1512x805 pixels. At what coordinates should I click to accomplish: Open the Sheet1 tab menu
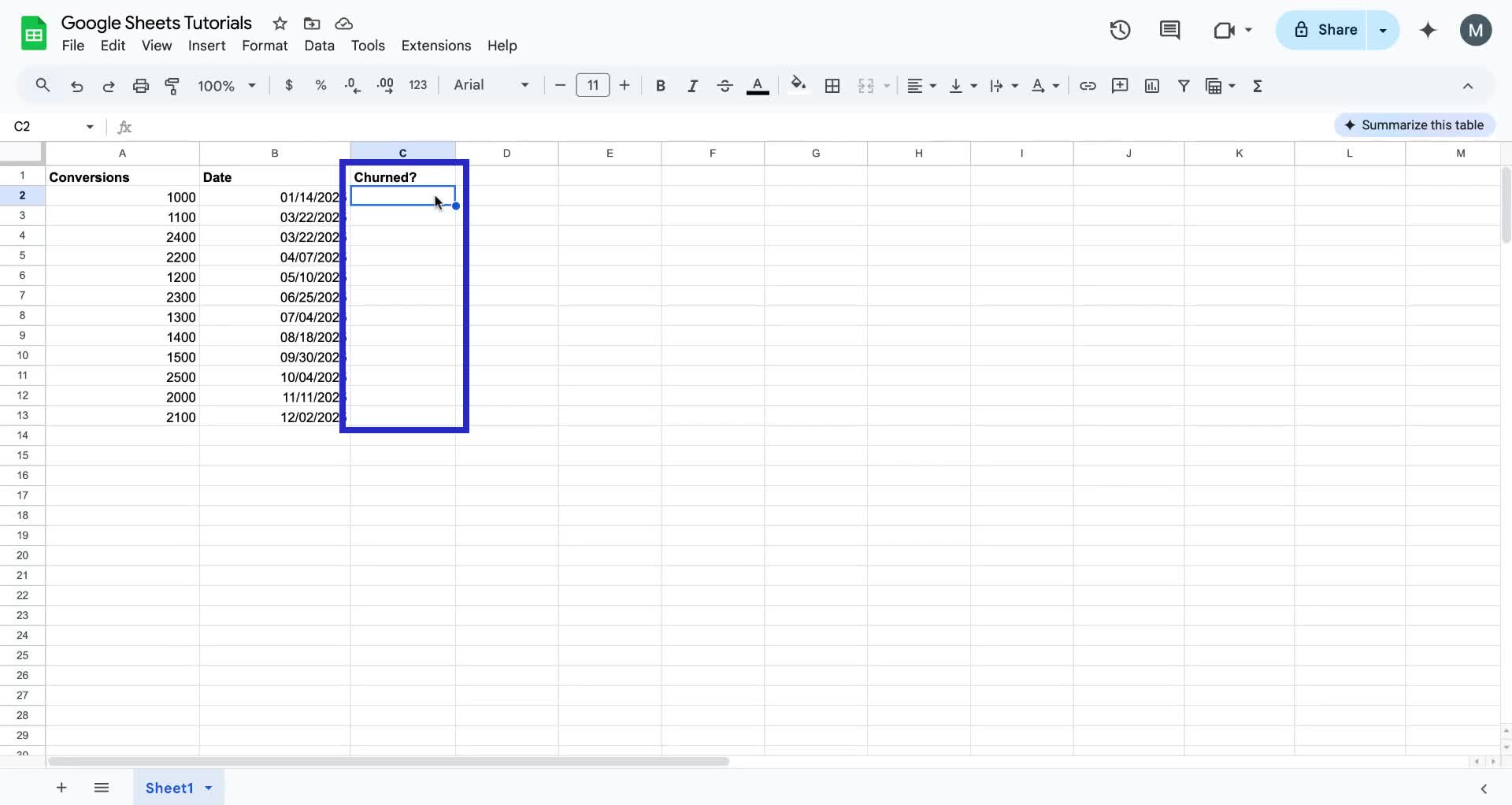208,788
